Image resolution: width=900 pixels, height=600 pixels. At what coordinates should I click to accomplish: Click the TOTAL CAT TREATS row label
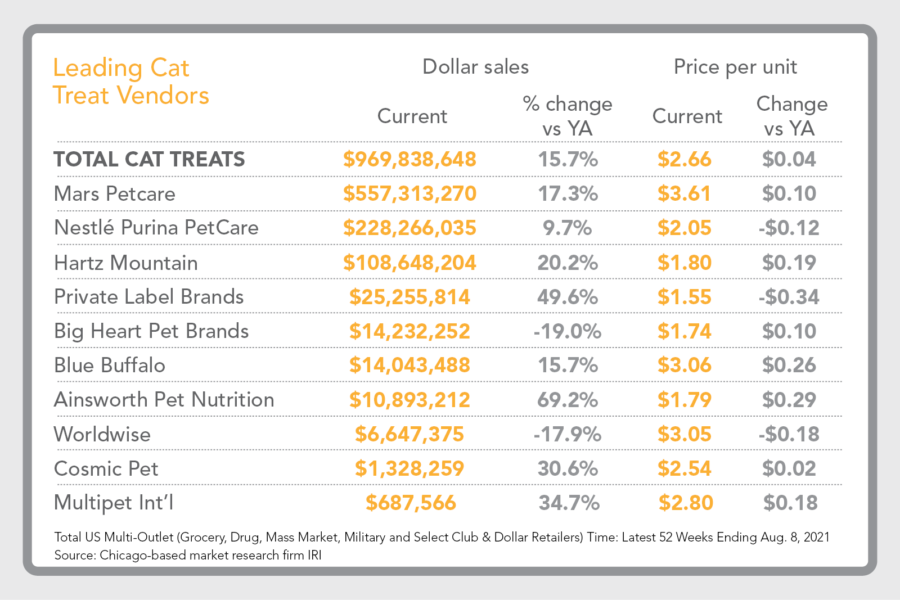(149, 159)
